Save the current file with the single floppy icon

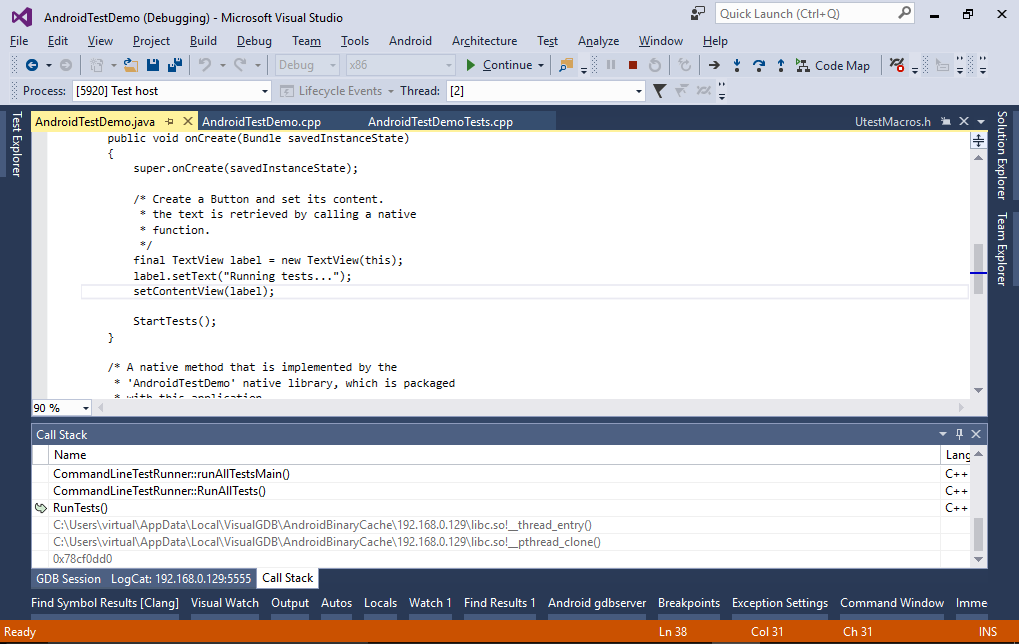coord(153,65)
